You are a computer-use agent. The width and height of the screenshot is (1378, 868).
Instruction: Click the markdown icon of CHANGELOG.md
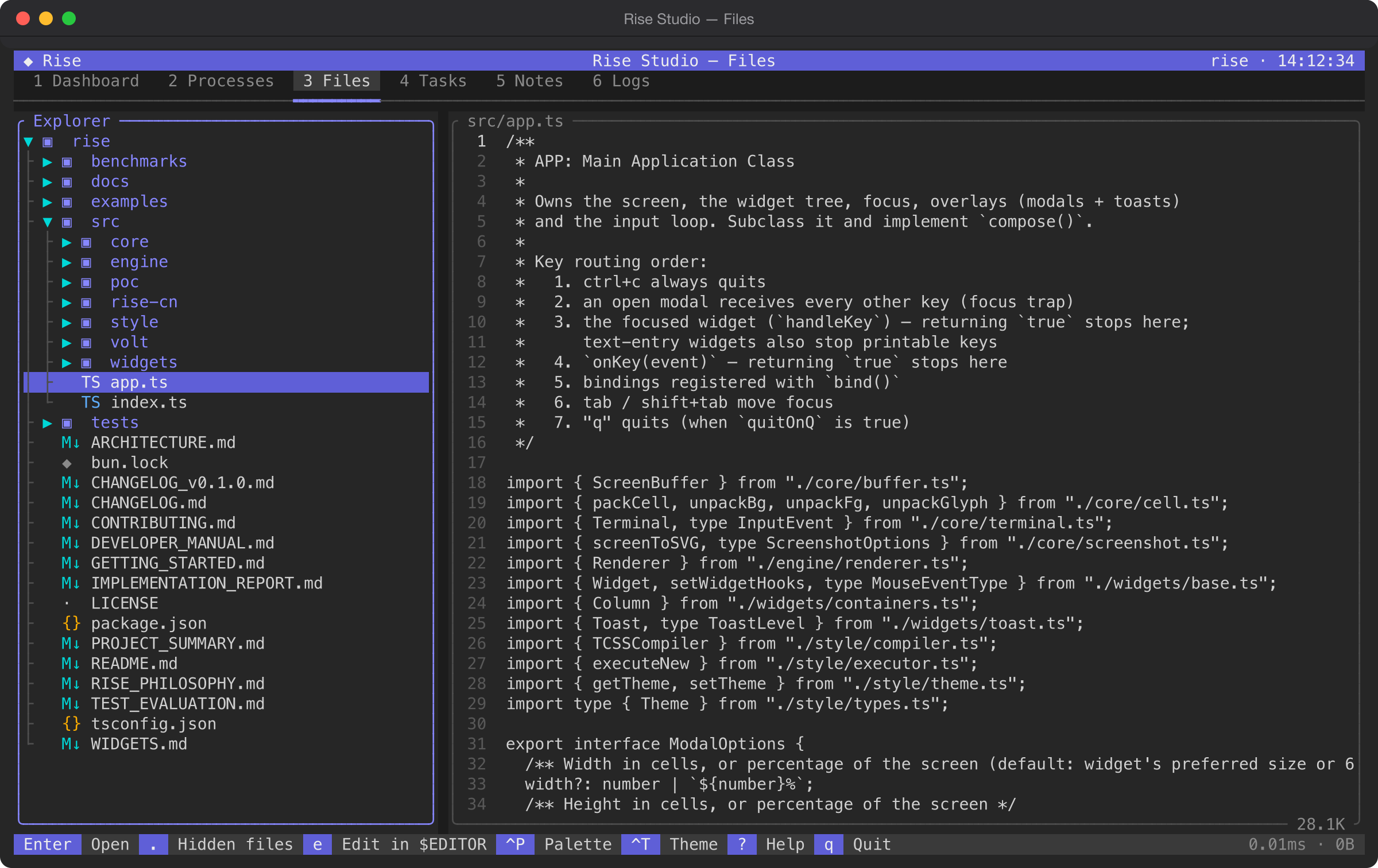point(71,503)
